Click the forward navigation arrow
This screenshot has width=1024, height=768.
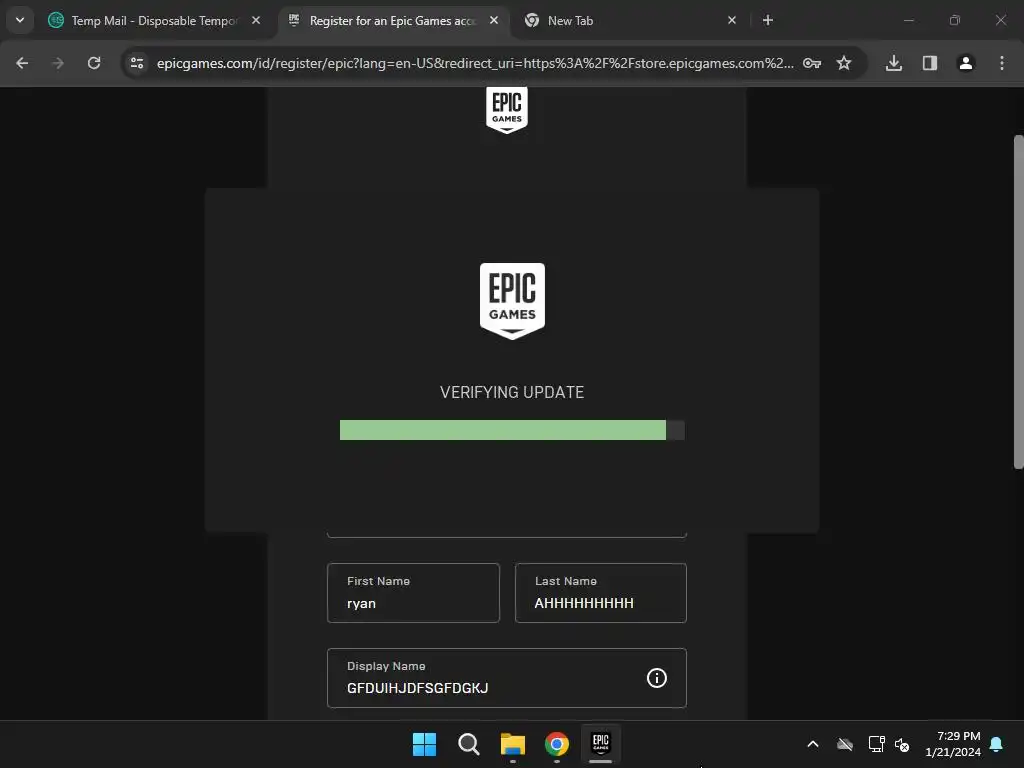pyautogui.click(x=58, y=63)
